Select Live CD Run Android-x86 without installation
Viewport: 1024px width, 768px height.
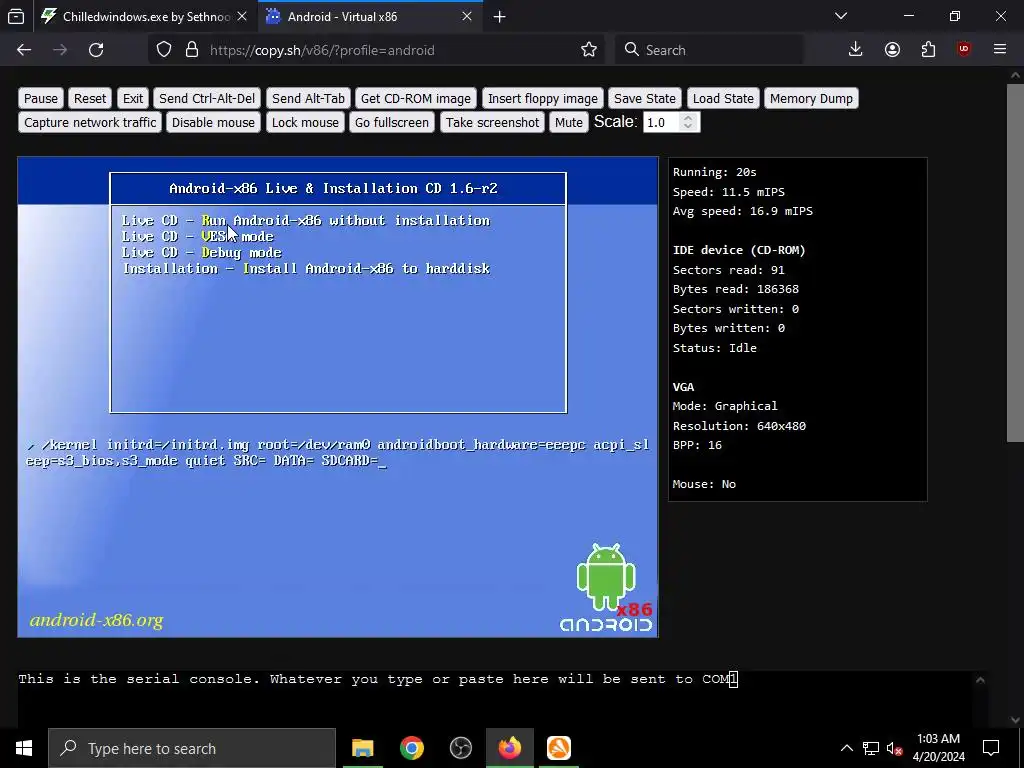[x=306, y=221]
